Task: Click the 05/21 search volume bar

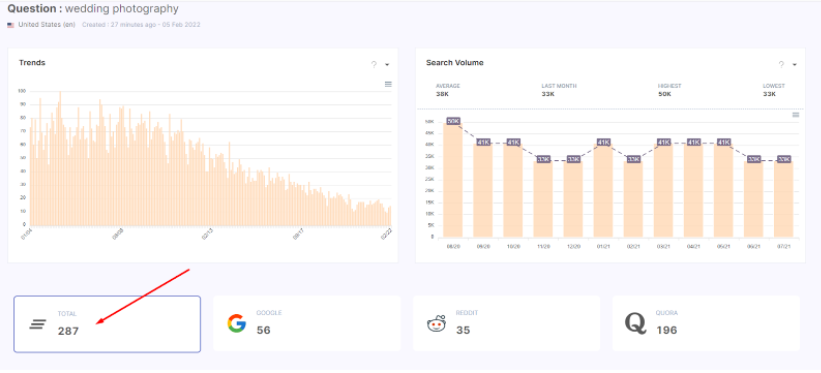Action: 724,190
